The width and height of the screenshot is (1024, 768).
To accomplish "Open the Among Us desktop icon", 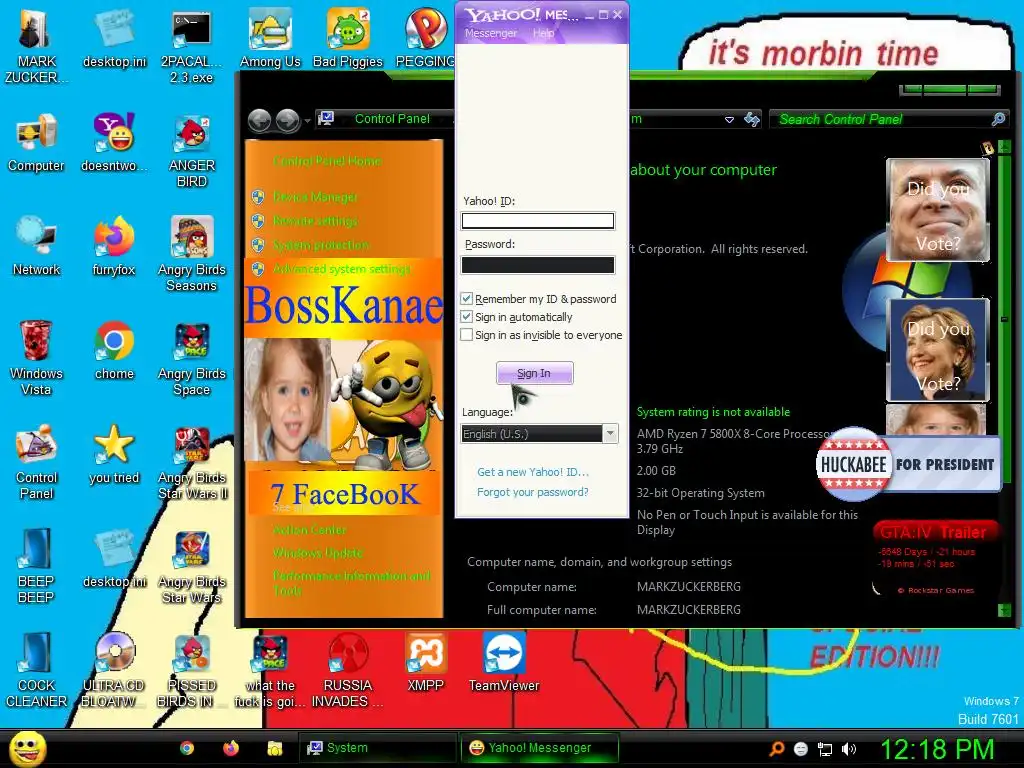I will 270,38.
